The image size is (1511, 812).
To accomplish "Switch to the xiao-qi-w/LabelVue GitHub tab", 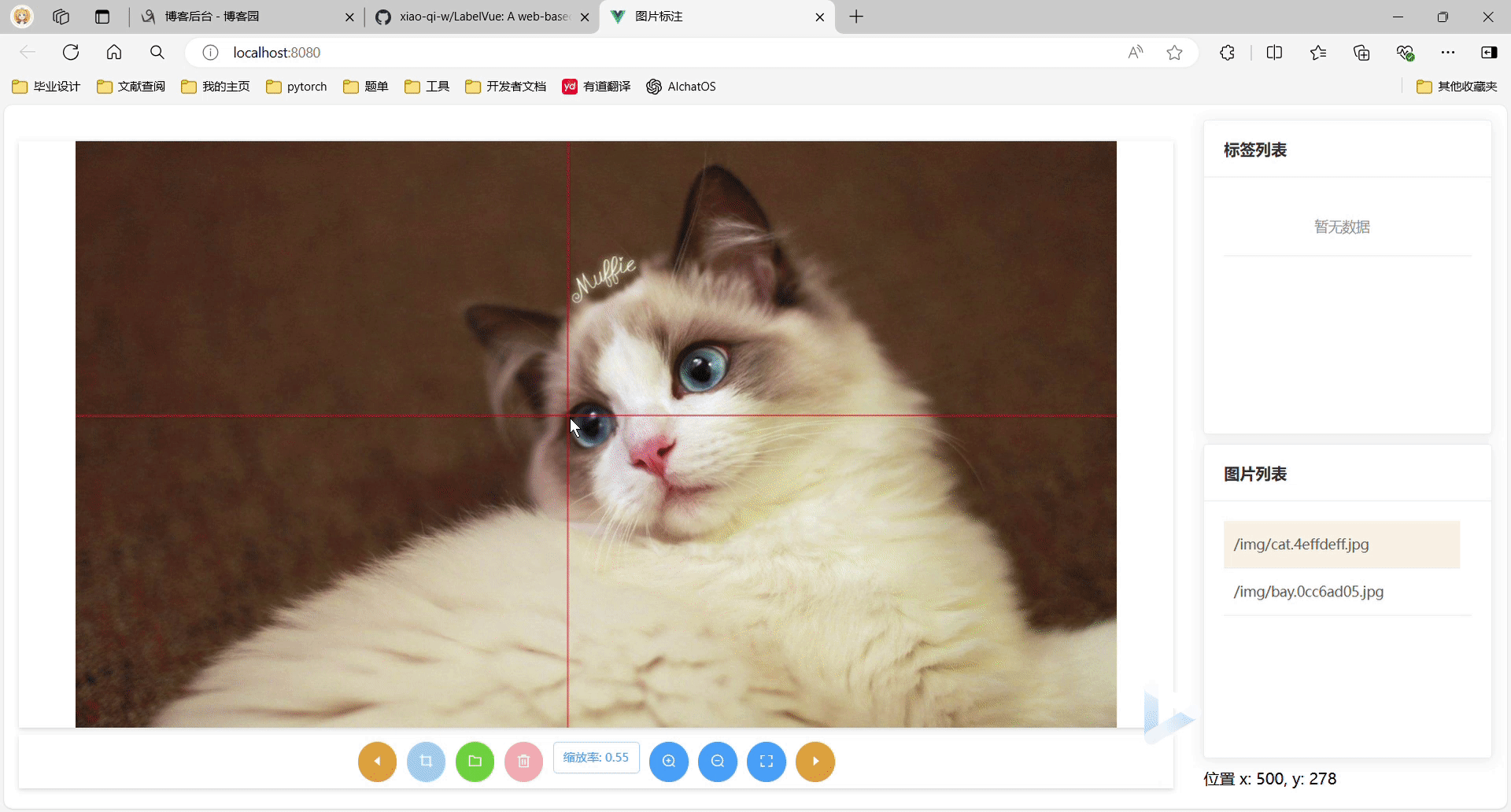I will (x=482, y=17).
